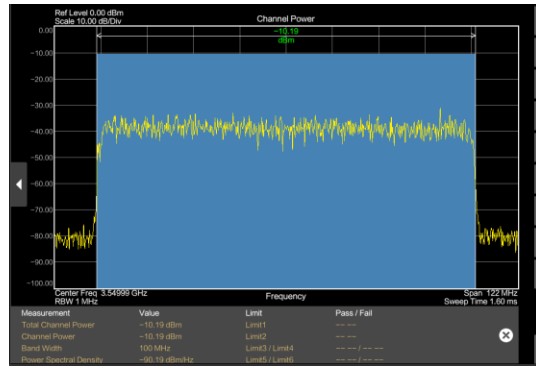Click the -50.00 y-axis label
The width and height of the screenshot is (548, 381).
click(x=42, y=158)
